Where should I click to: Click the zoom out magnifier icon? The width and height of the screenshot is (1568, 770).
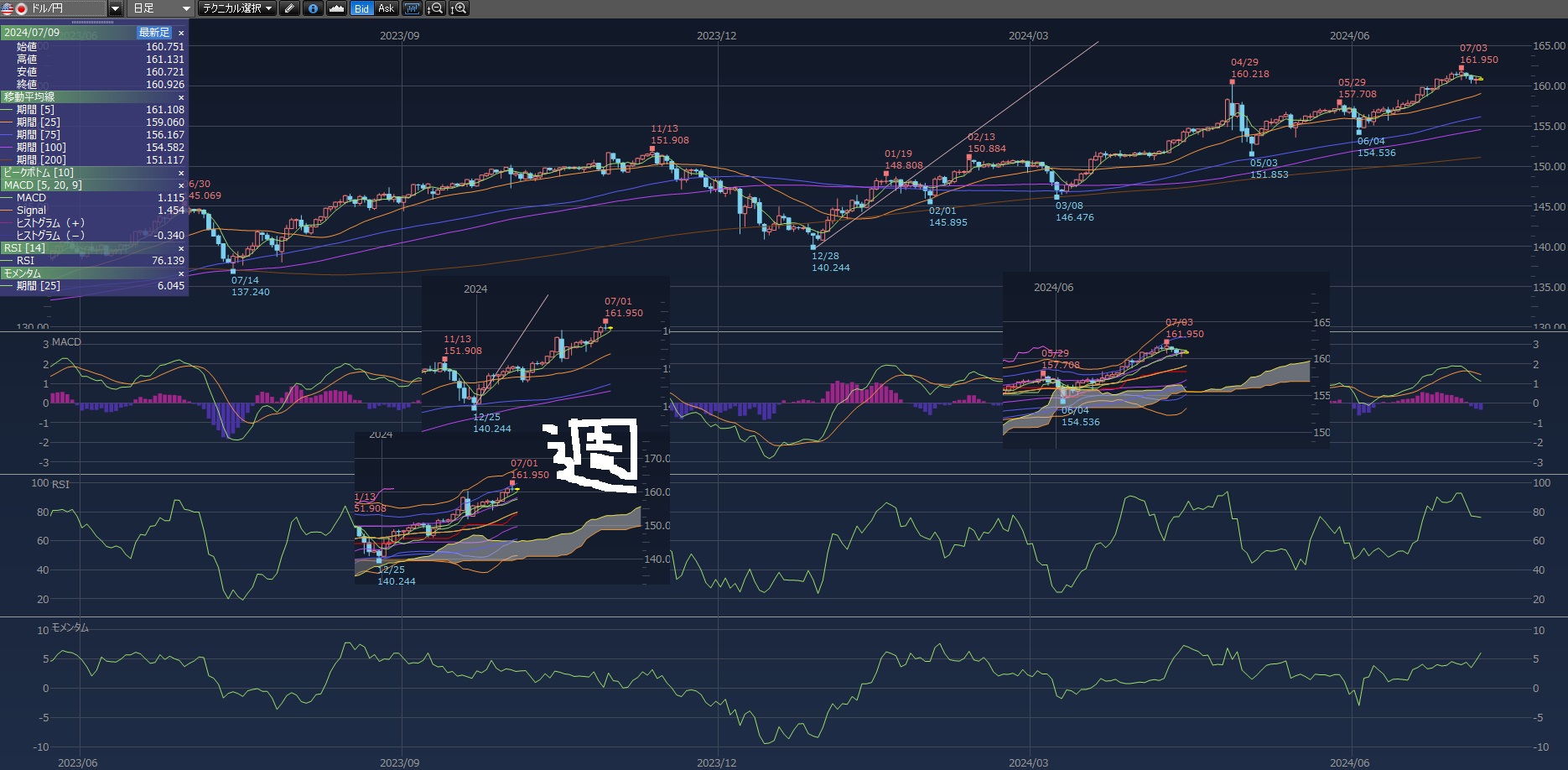(x=435, y=8)
